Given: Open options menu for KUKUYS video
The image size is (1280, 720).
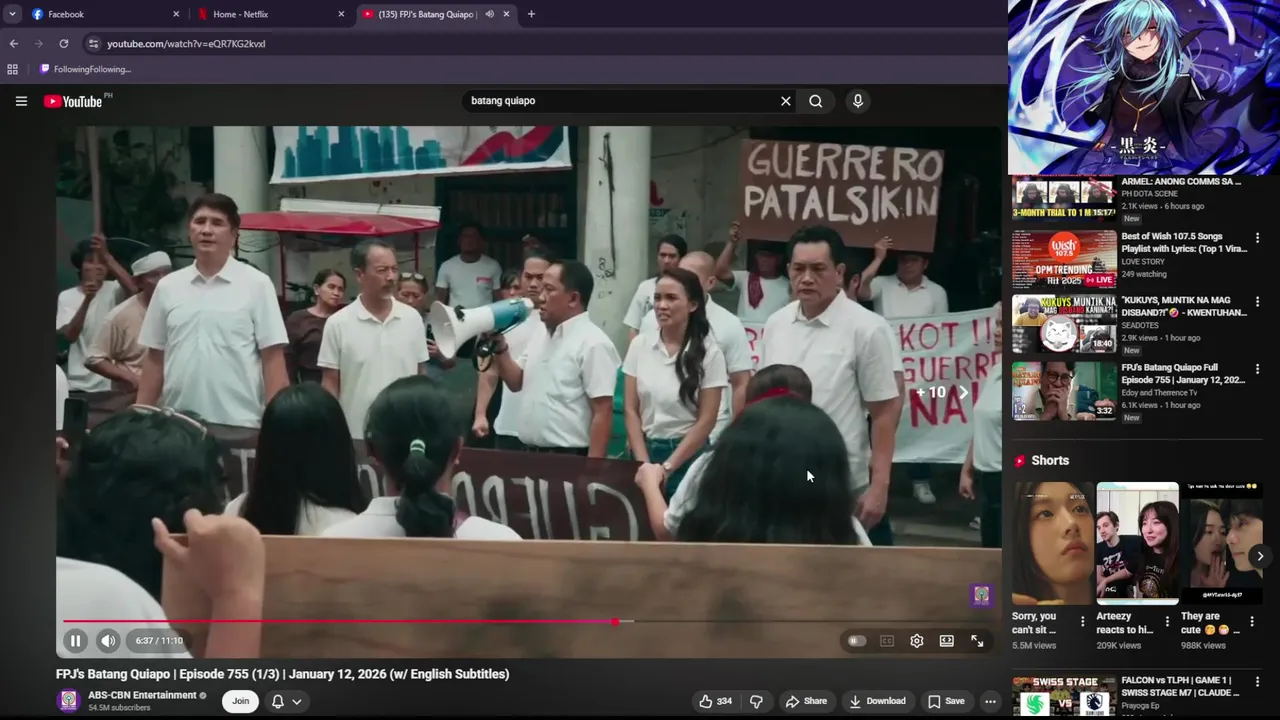Looking at the screenshot, I should pyautogui.click(x=1257, y=302).
